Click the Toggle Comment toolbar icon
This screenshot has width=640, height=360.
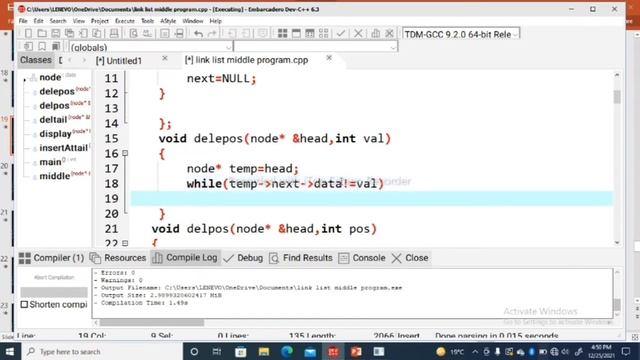[x=262, y=34]
